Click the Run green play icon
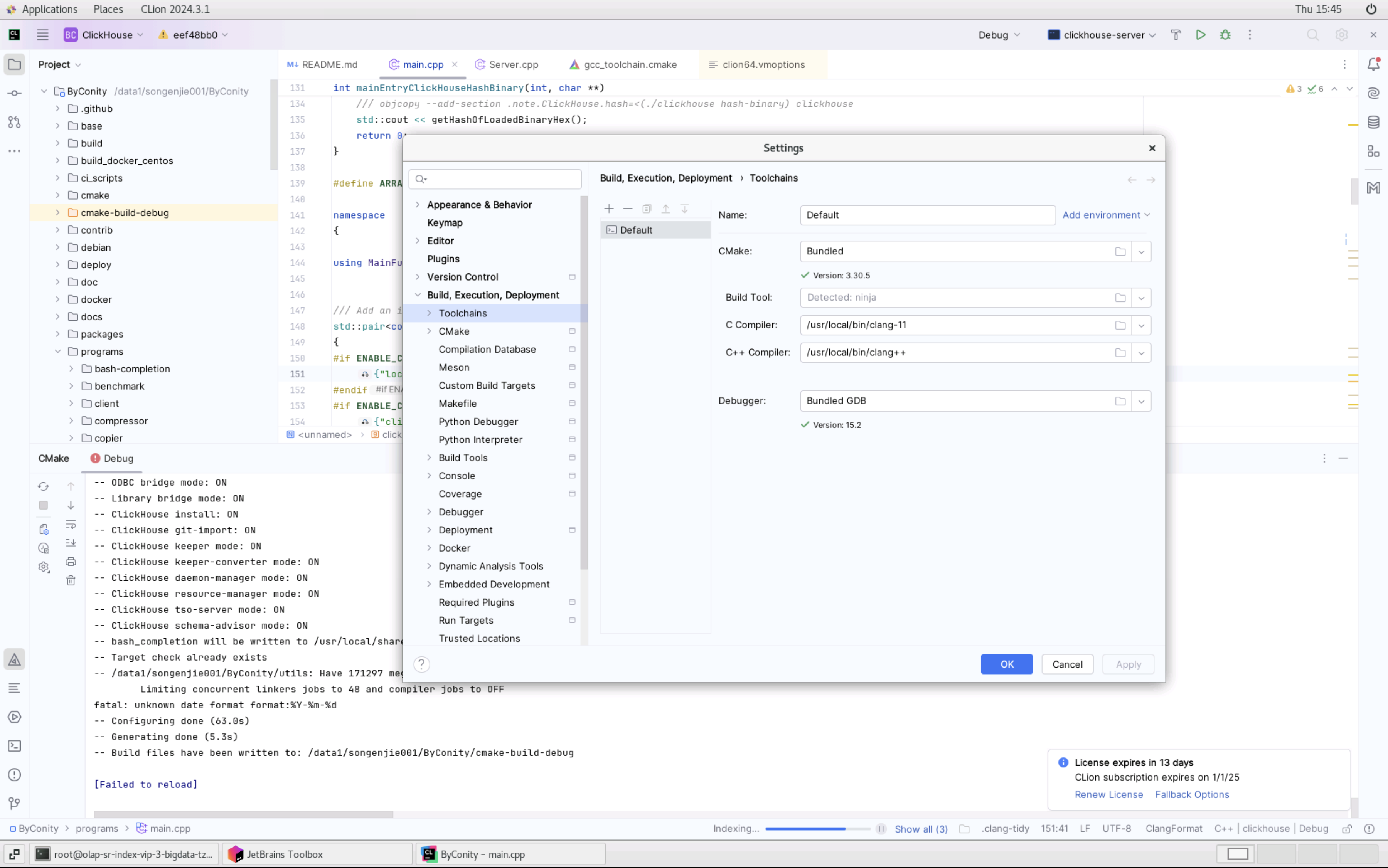 point(1200,35)
